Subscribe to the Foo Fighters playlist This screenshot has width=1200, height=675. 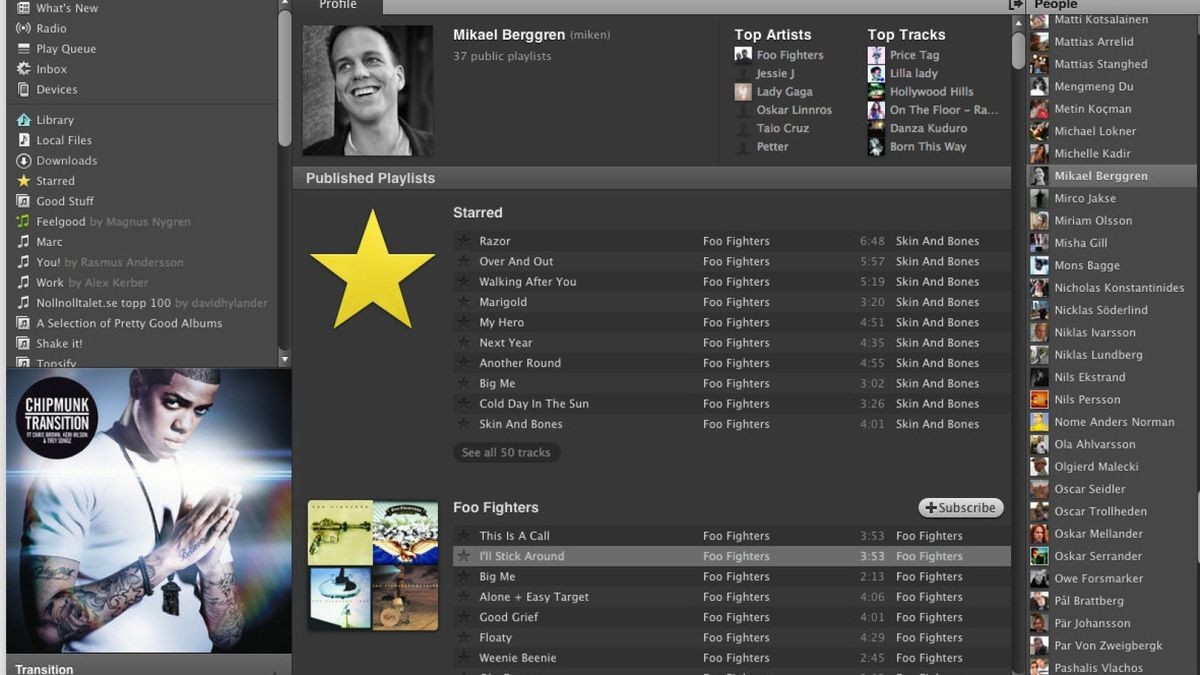960,507
